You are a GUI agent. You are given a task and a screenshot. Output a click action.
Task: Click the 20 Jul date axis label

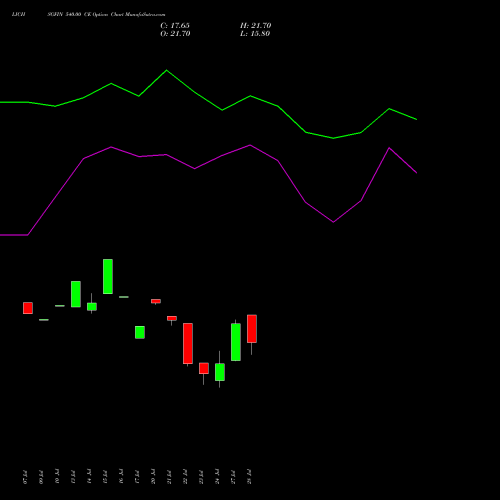154,477
